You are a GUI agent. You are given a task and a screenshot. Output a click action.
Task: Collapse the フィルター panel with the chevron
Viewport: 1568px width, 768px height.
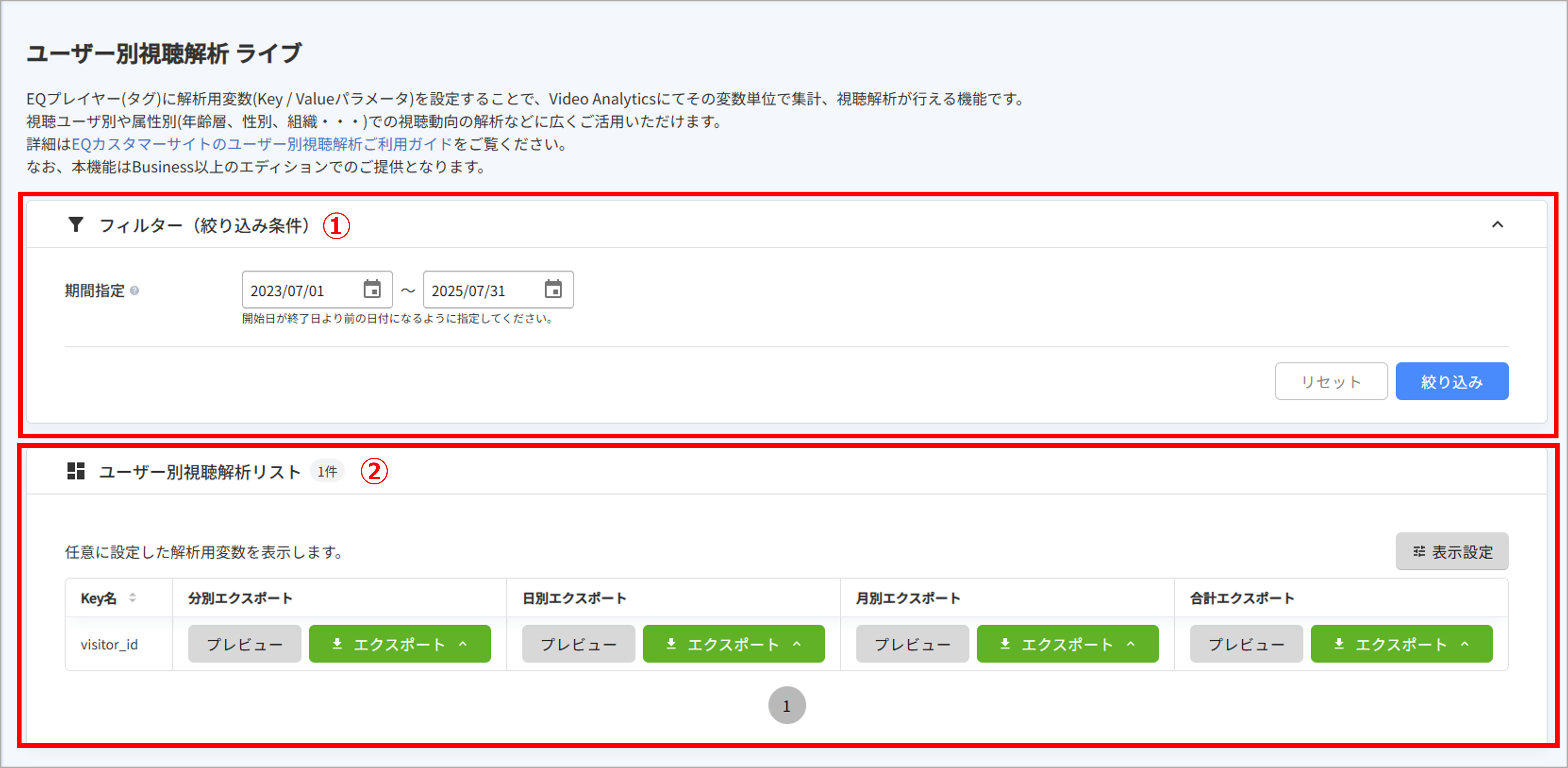[1498, 224]
